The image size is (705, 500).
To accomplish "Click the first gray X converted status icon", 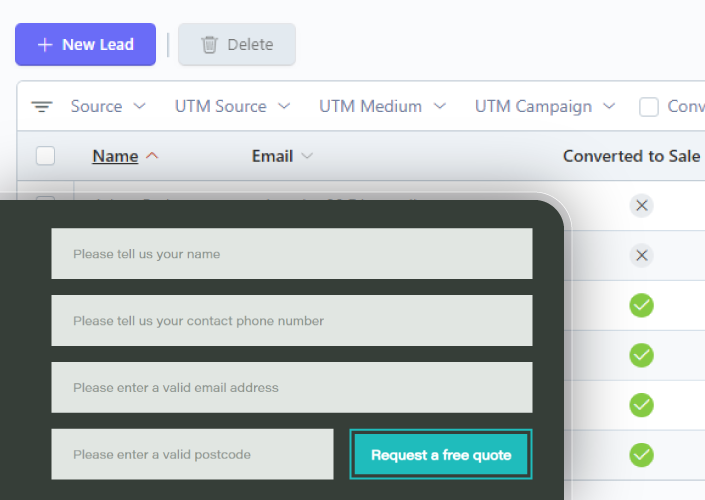I will [x=642, y=205].
